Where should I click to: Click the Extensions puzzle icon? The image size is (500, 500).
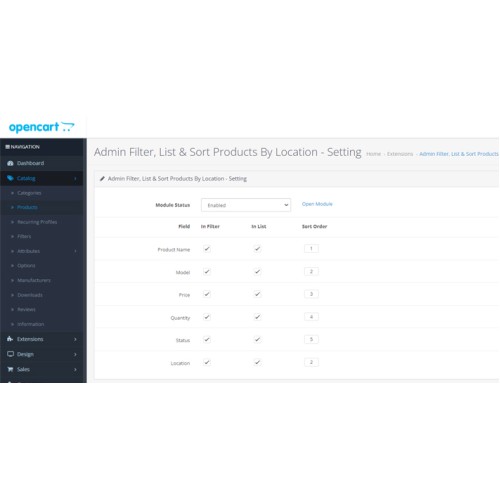tap(10, 339)
